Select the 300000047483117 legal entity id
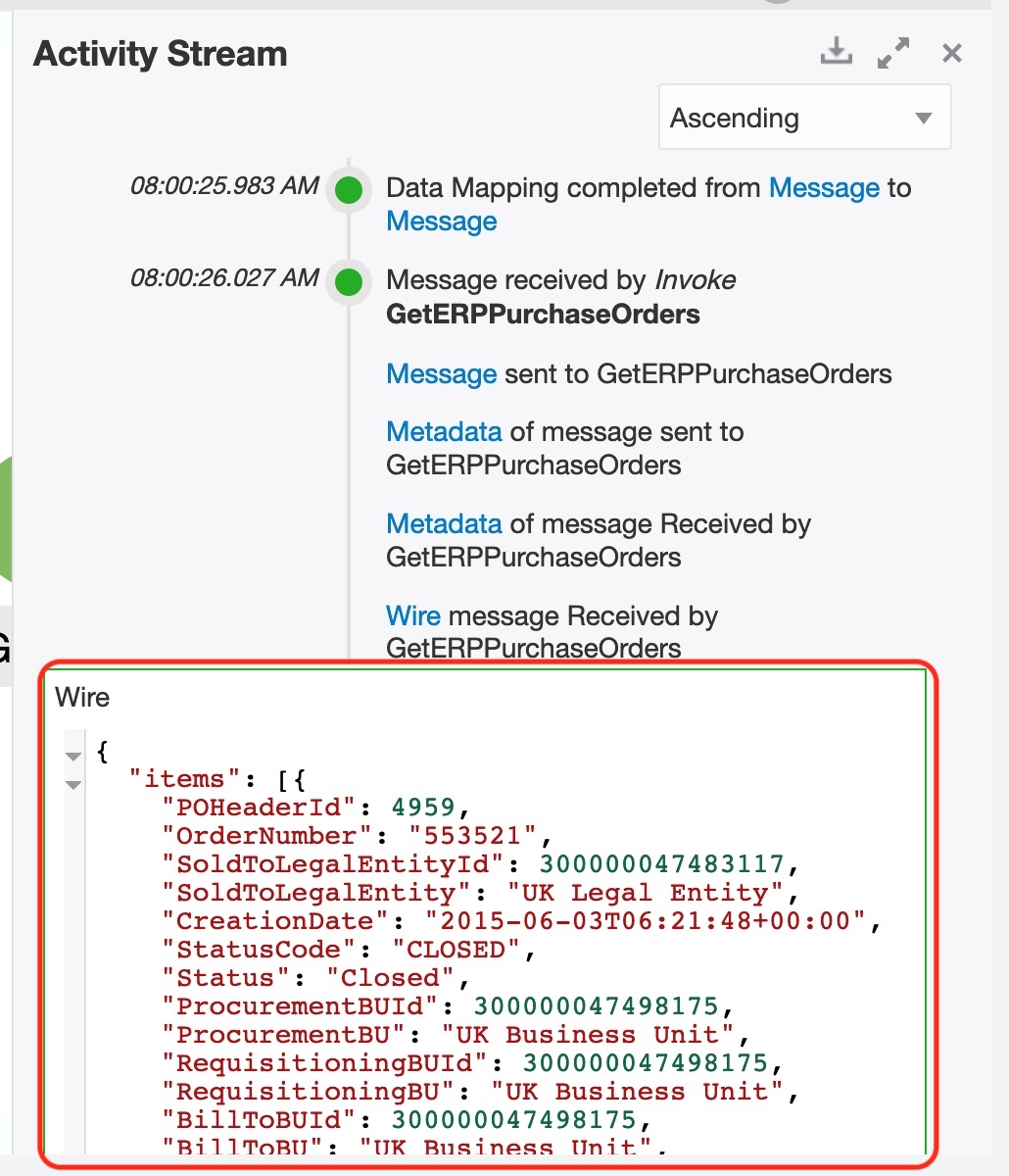Screen dimensions: 1009x1176 (662, 864)
